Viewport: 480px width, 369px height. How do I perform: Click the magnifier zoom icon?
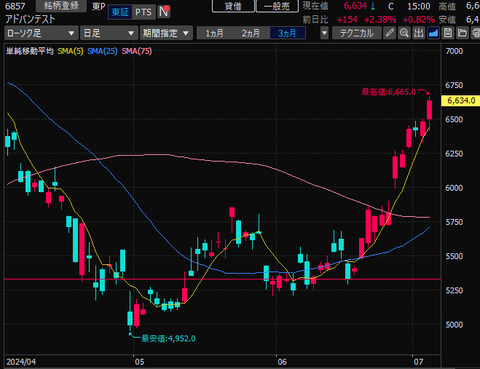point(404,33)
